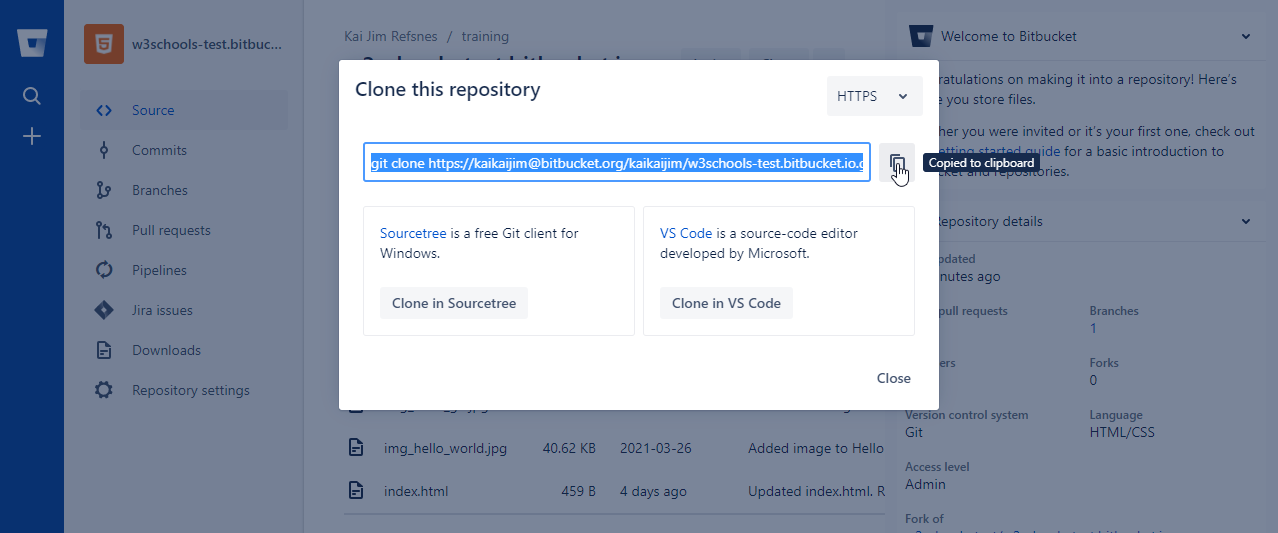Image resolution: width=1278 pixels, height=533 pixels.
Task: Click the copy to clipboard icon
Action: pyautogui.click(x=897, y=163)
